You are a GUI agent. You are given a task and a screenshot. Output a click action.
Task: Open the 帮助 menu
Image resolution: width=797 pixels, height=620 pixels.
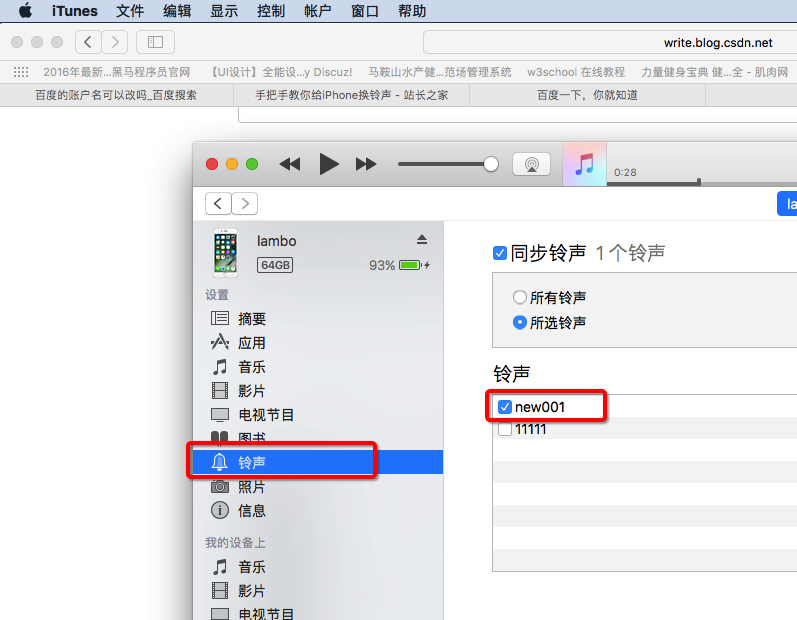pos(412,11)
